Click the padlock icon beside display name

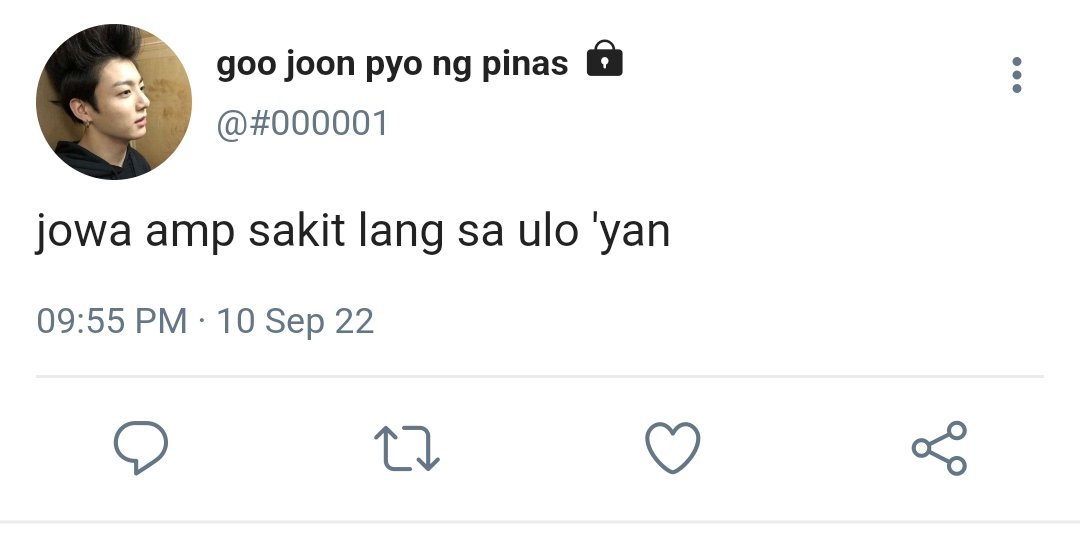click(605, 59)
